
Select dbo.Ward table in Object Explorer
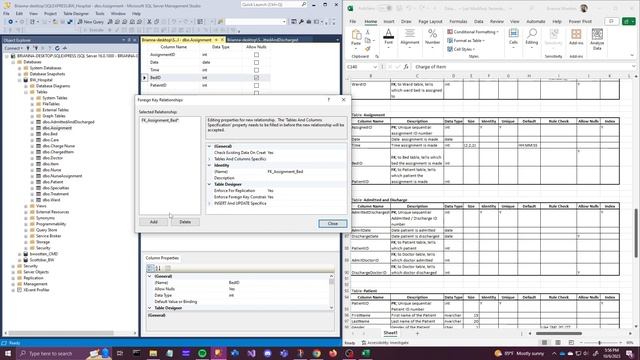51,200
